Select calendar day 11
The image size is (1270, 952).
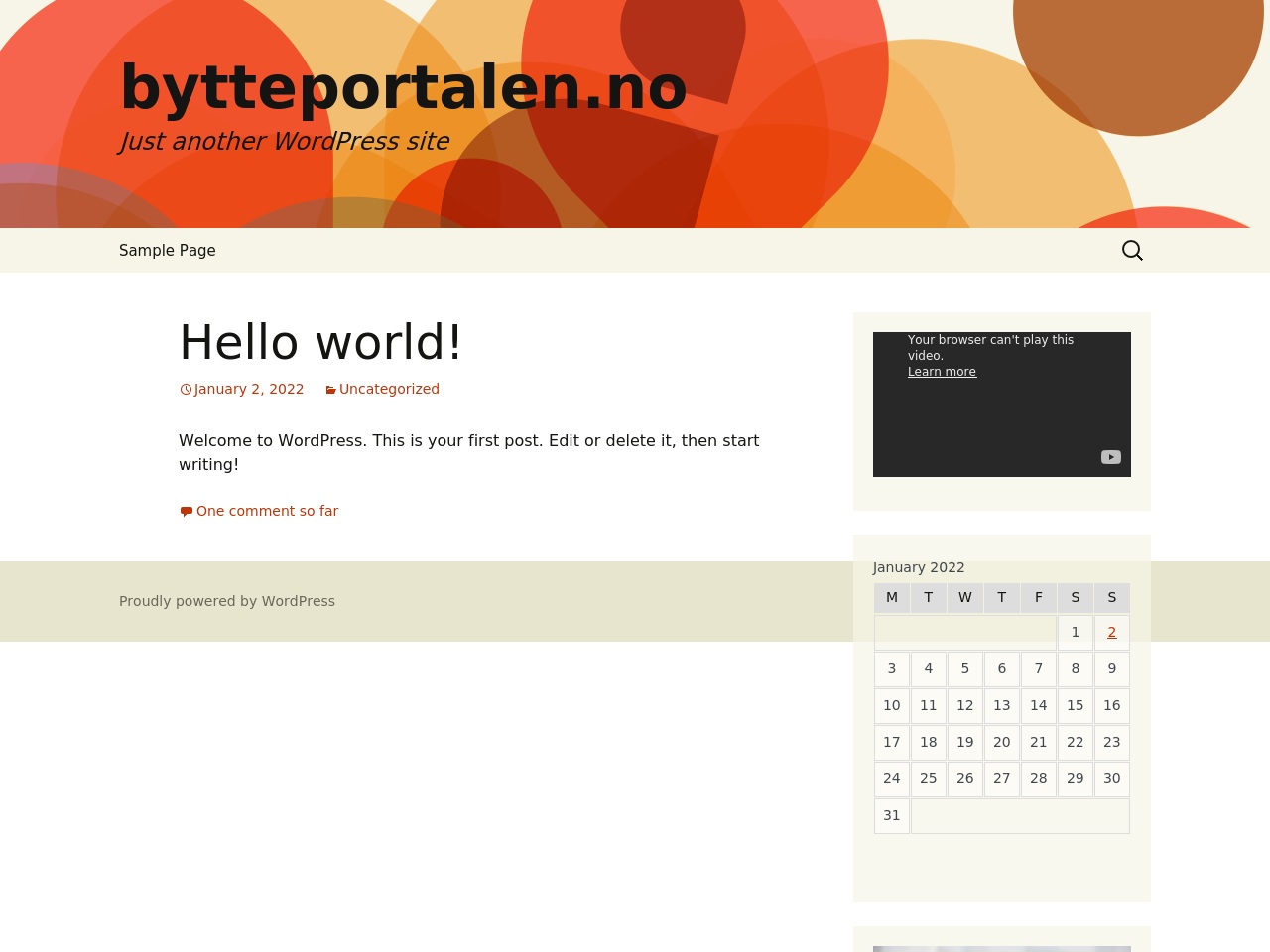[929, 705]
